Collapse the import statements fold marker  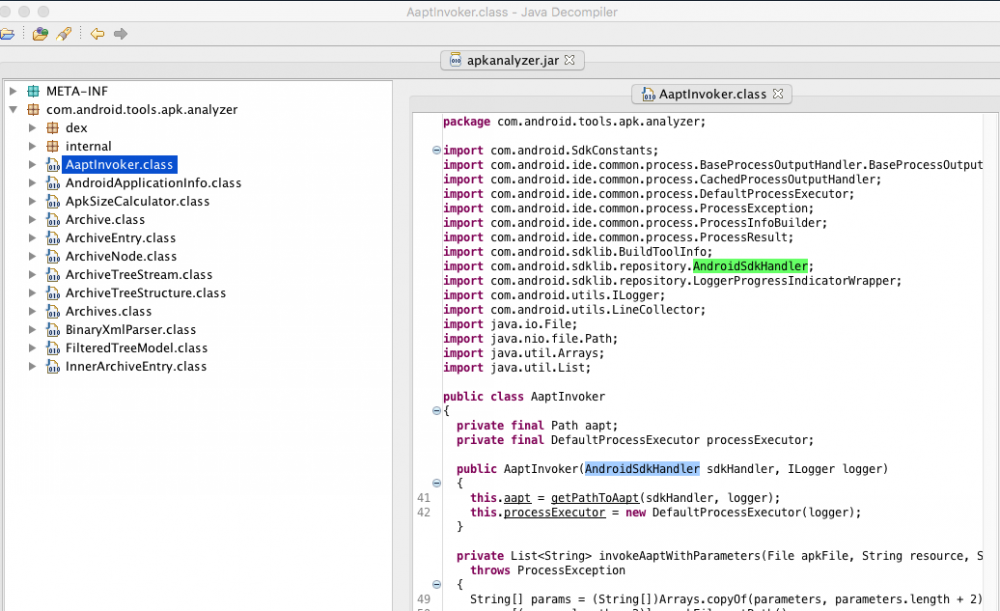pyautogui.click(x=436, y=151)
